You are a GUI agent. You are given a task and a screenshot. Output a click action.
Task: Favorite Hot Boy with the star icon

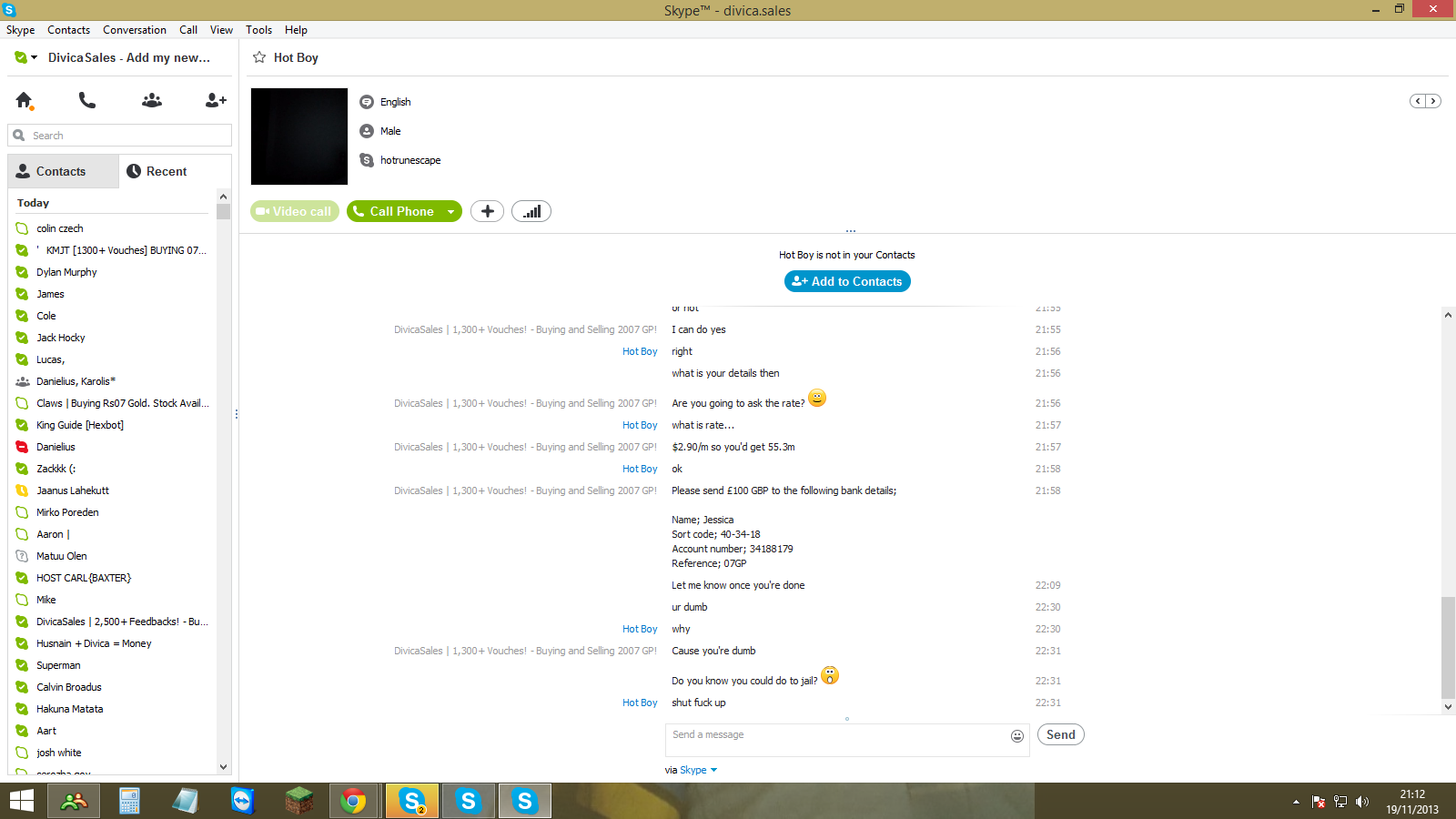(x=259, y=57)
